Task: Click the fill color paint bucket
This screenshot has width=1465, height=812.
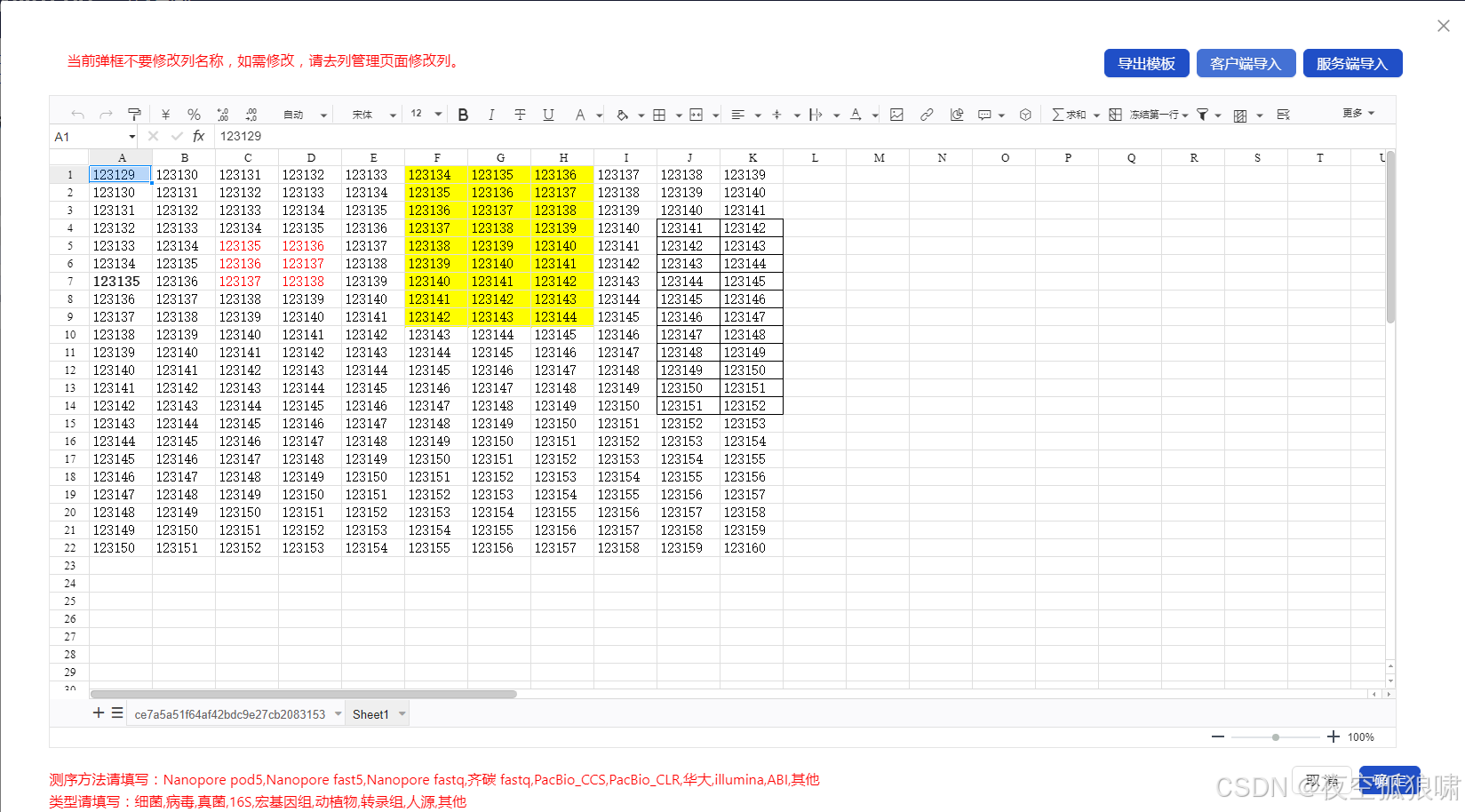Action: pyautogui.click(x=622, y=115)
